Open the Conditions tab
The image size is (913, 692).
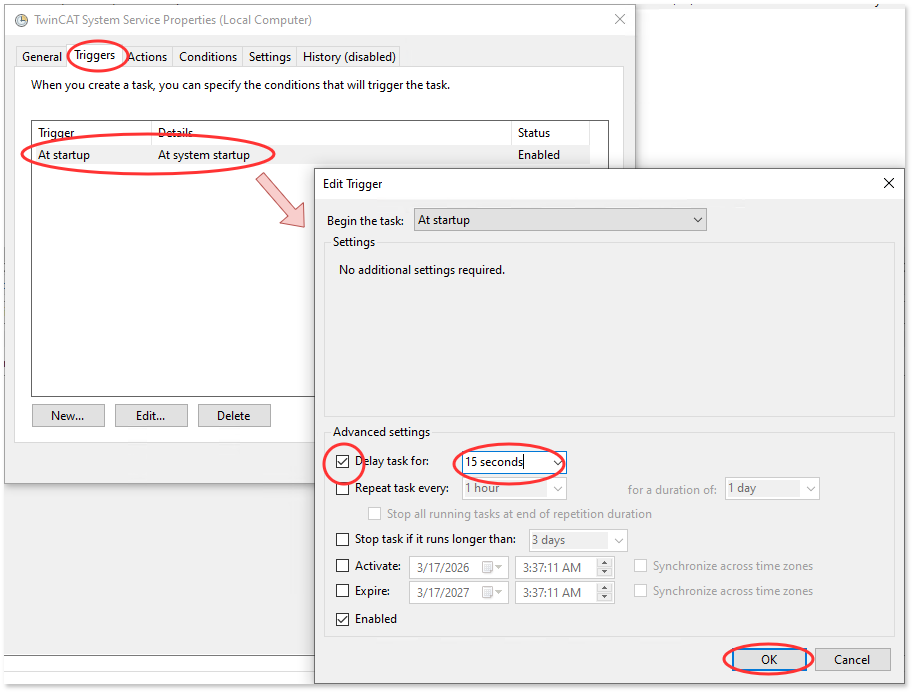pyautogui.click(x=208, y=57)
